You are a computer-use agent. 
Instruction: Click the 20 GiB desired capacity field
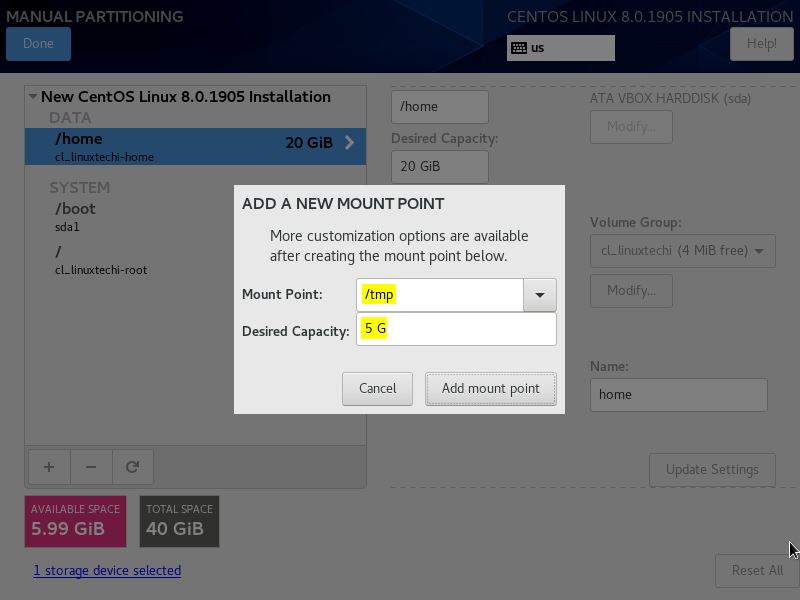click(x=440, y=166)
